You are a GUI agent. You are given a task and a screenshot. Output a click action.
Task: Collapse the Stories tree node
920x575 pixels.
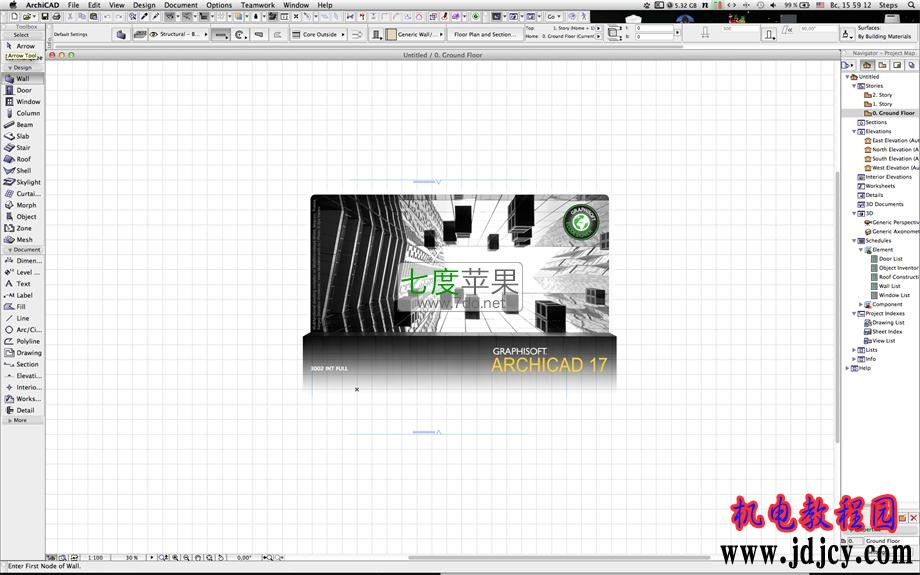pos(854,86)
